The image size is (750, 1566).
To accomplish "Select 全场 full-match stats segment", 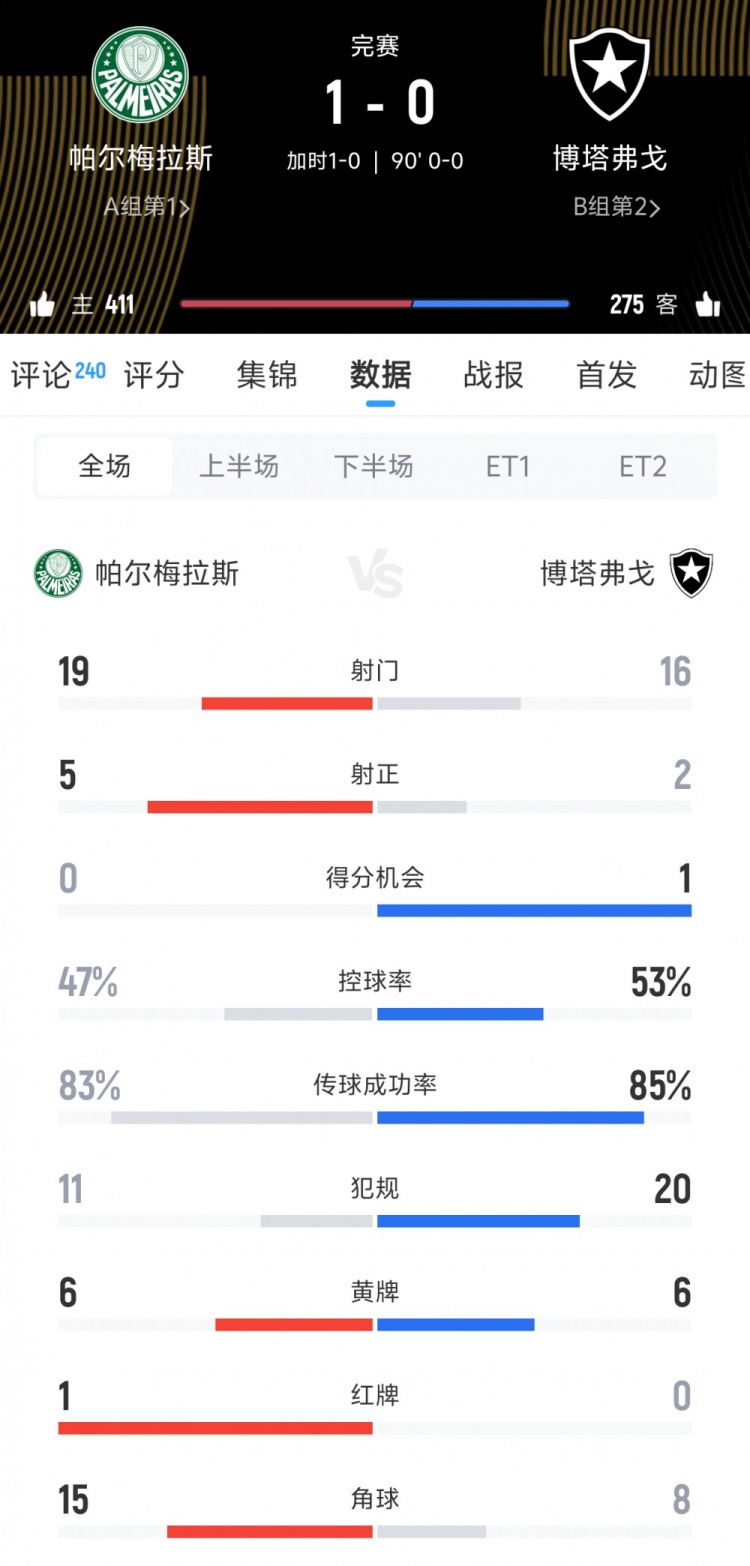I will [104, 466].
